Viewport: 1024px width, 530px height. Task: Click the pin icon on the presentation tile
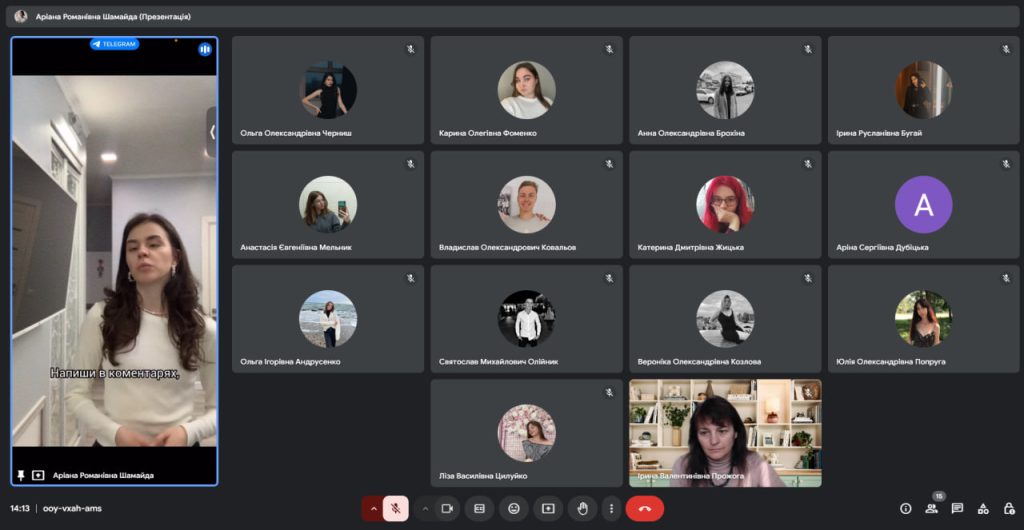21,475
